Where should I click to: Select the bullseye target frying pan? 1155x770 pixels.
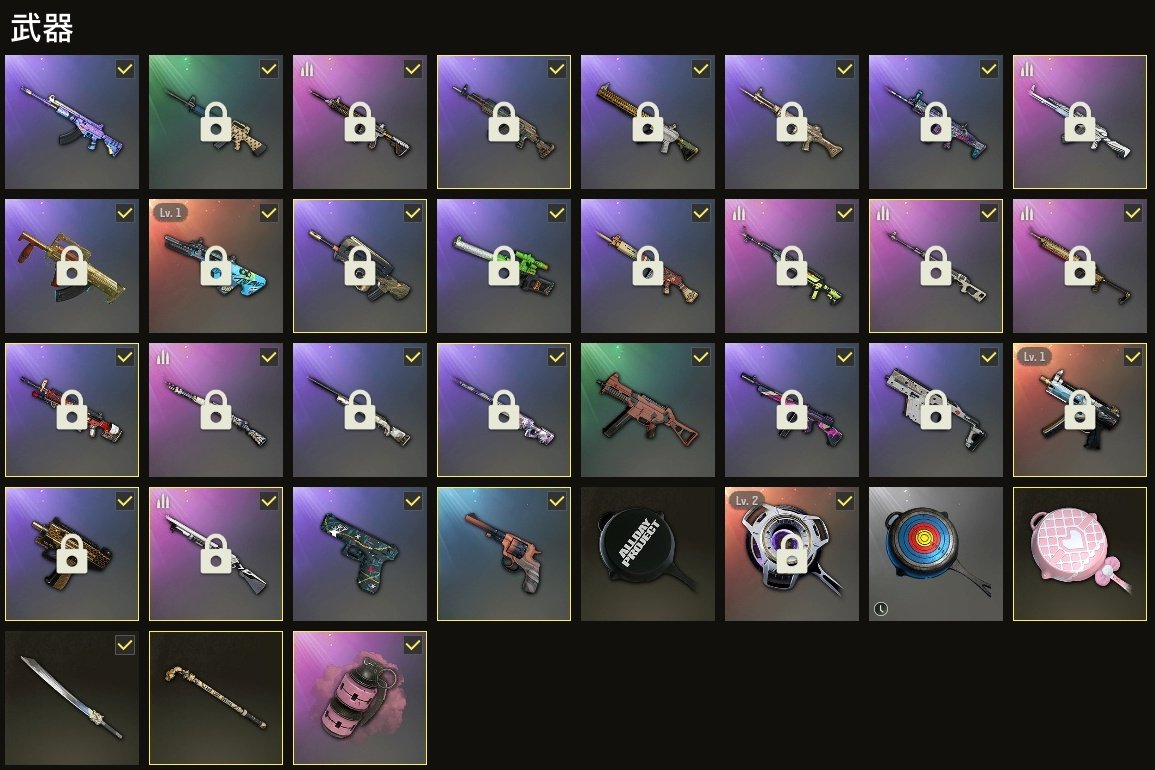coord(935,553)
